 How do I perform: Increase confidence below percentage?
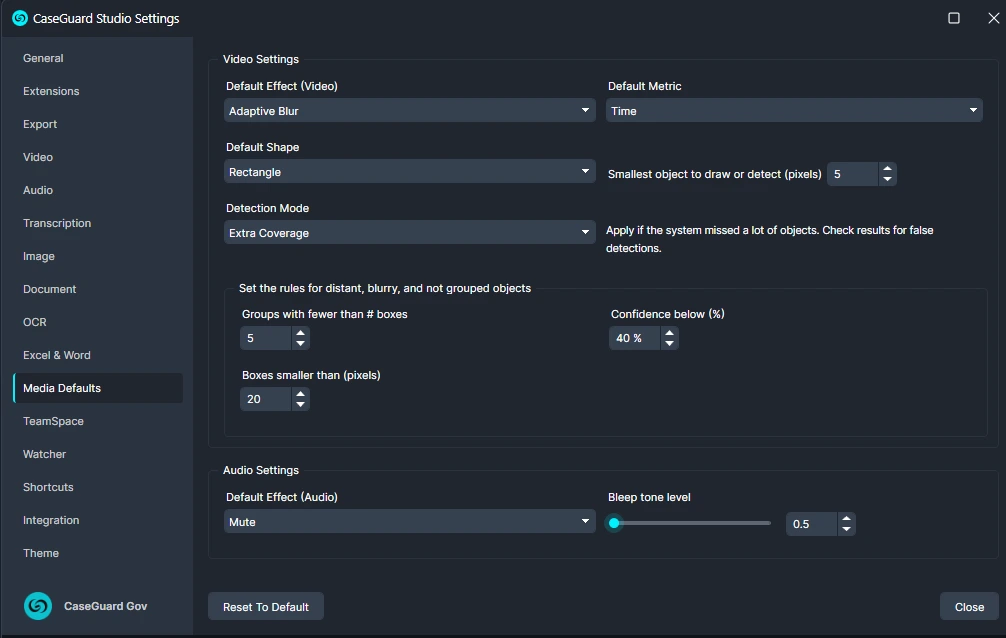coord(669,332)
